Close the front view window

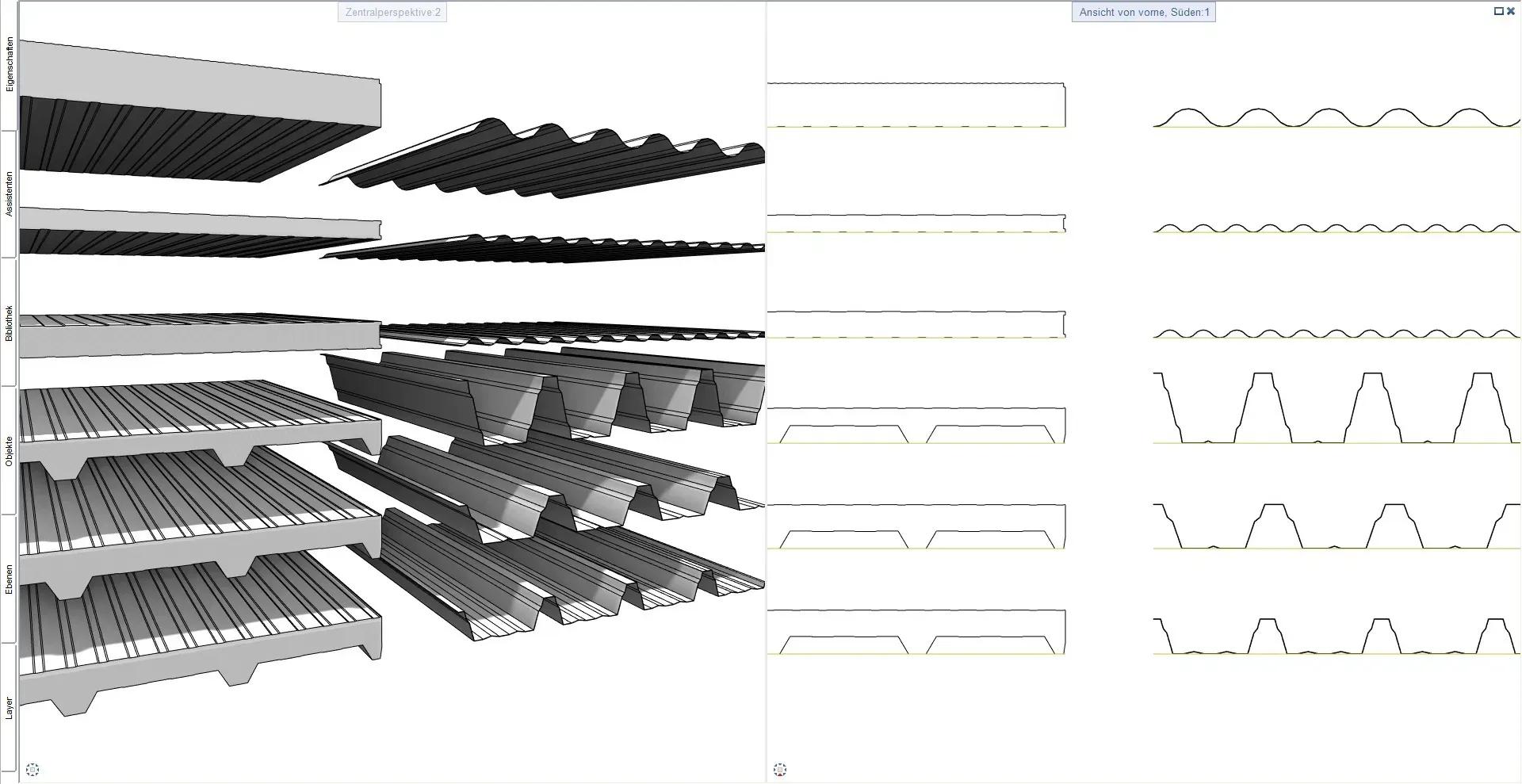1511,11
